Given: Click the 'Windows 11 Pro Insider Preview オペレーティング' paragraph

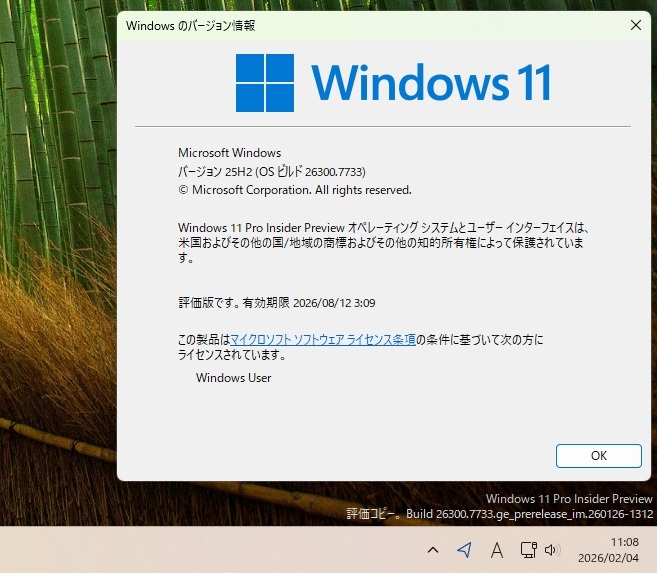Looking at the screenshot, I should click(x=383, y=243).
